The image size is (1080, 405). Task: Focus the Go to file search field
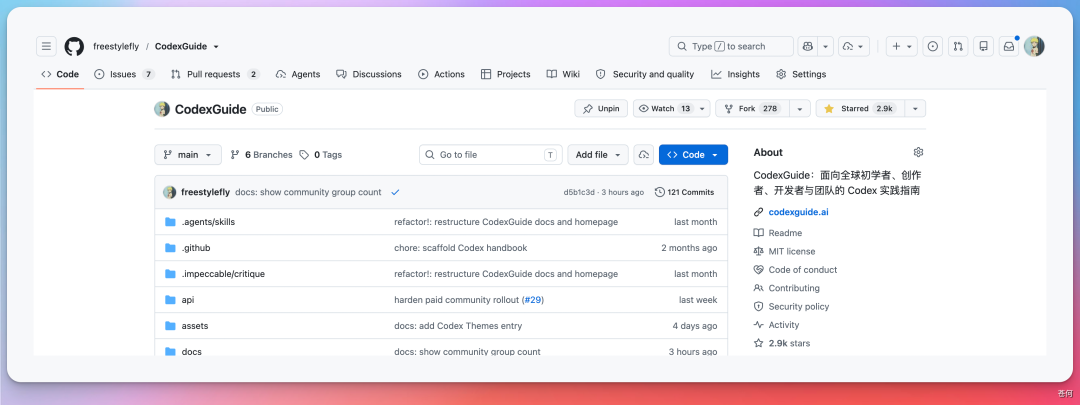(x=490, y=155)
